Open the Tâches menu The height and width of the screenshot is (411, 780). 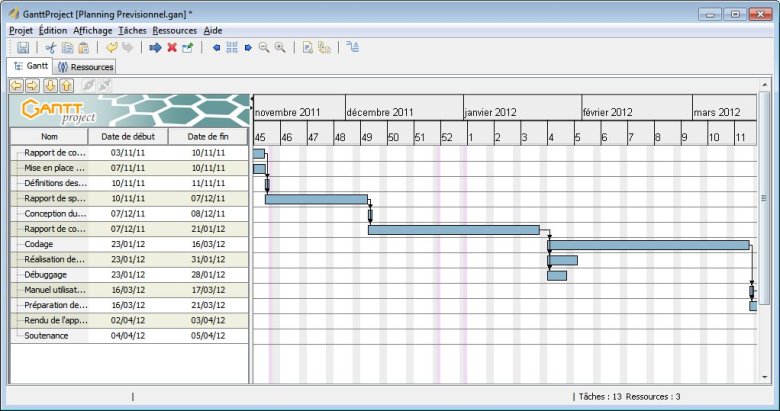(132, 31)
